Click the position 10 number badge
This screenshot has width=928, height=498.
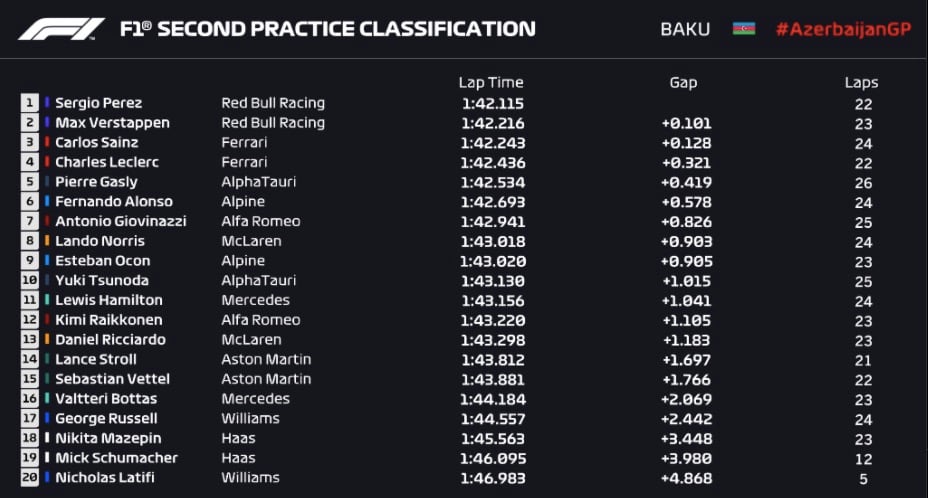(x=30, y=281)
